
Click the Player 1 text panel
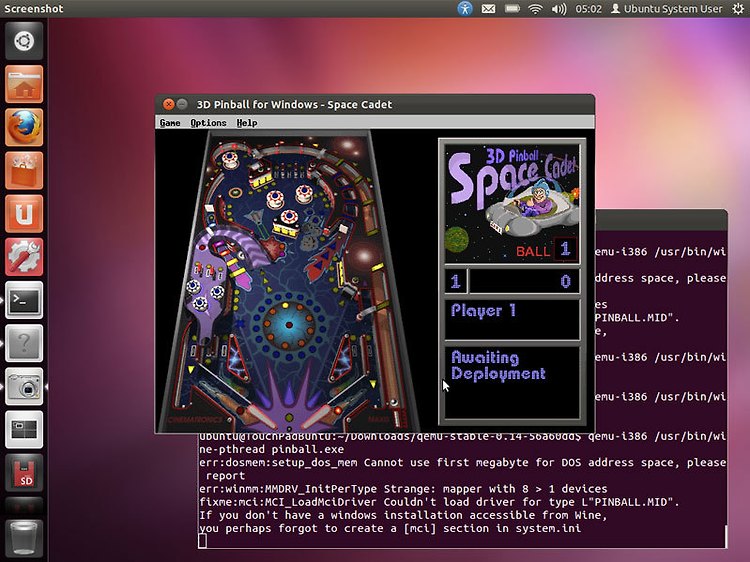512,320
